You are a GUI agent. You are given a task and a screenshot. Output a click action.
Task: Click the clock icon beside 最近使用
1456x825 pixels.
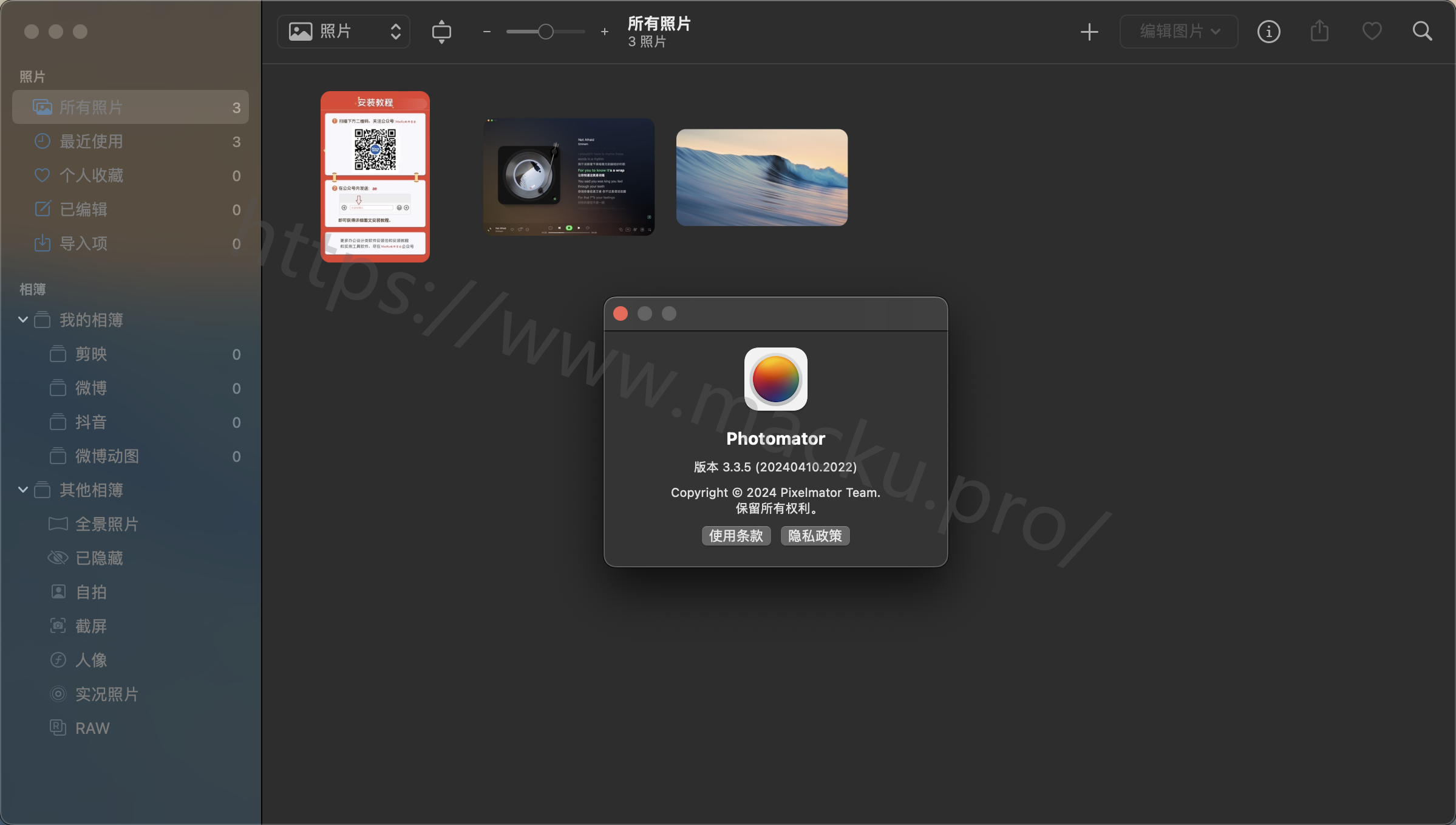[42, 141]
